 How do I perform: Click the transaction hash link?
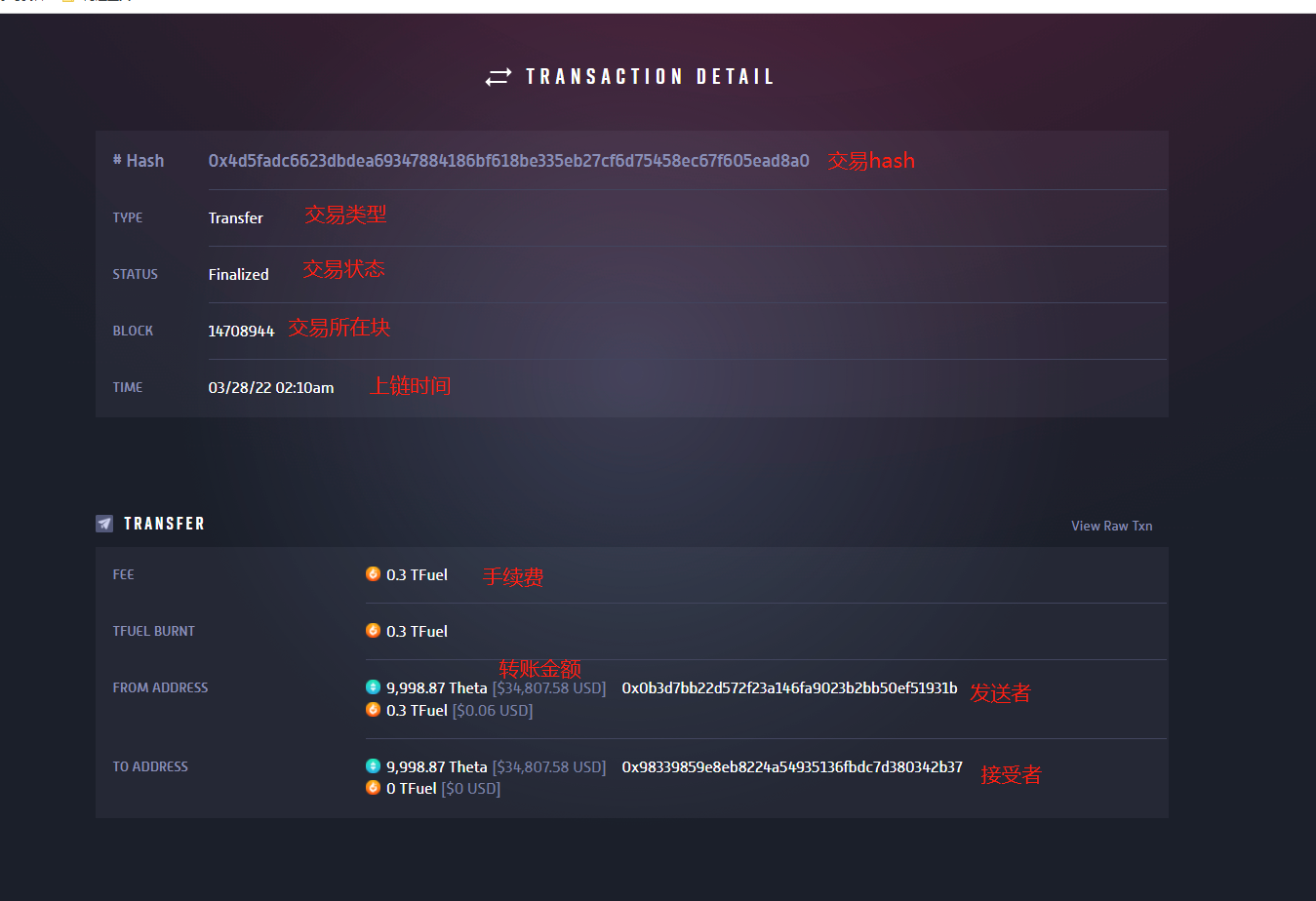[x=508, y=161]
